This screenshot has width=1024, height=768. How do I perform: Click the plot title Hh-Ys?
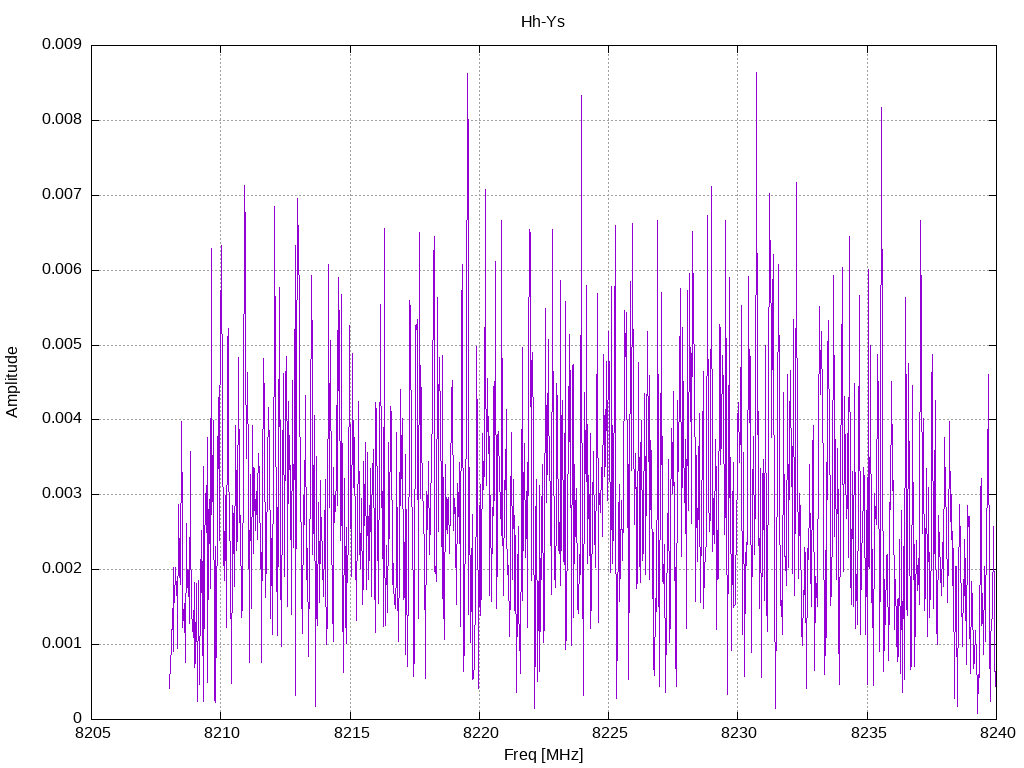click(543, 22)
